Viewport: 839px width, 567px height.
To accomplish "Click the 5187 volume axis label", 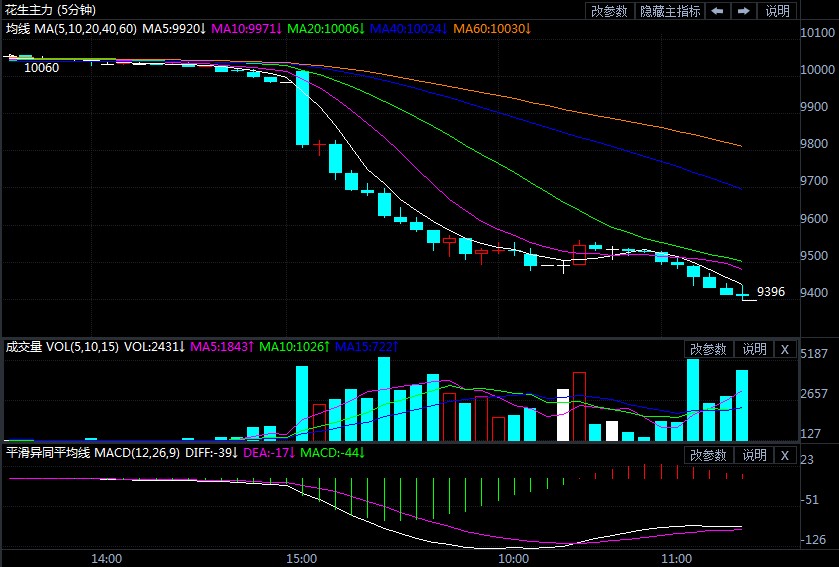I will 813,354.
